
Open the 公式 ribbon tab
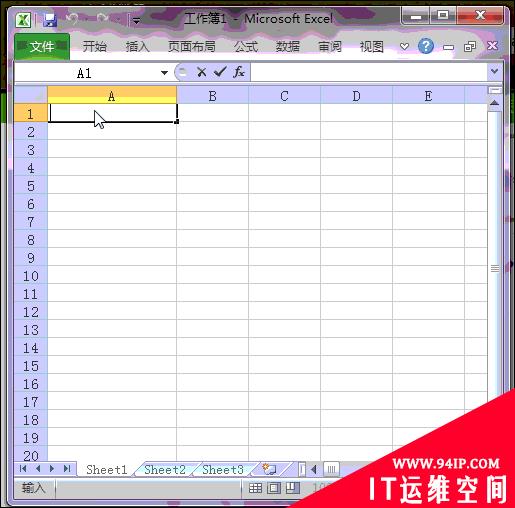246,46
